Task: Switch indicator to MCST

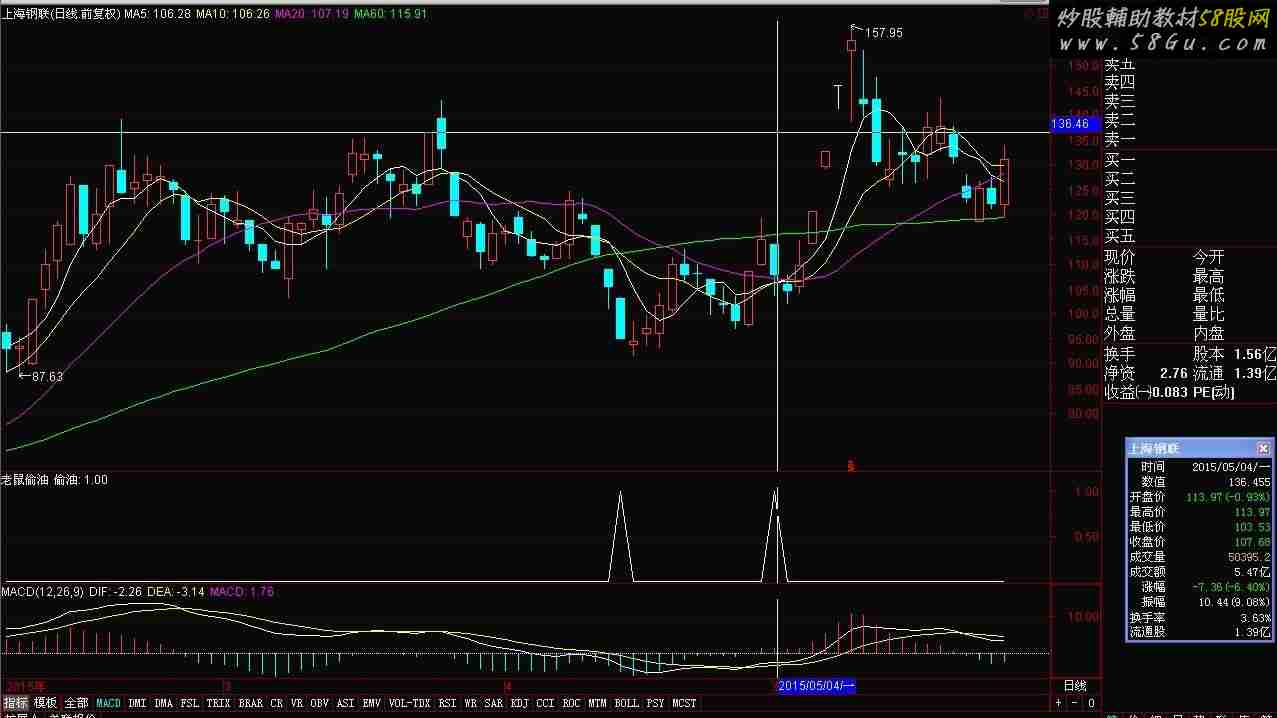Action: pyautogui.click(x=684, y=703)
